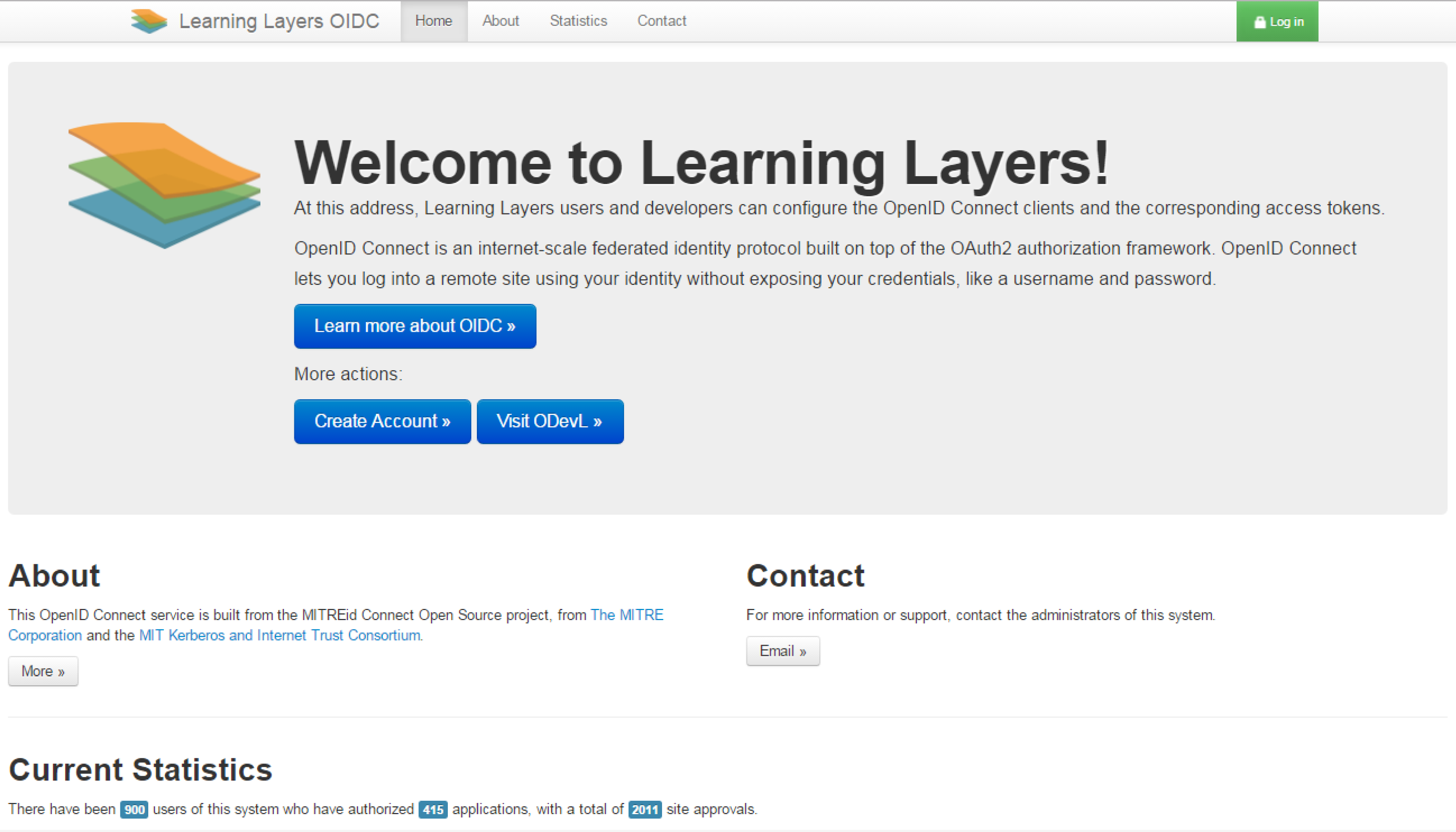Click the Current Statistics heading

click(x=140, y=769)
